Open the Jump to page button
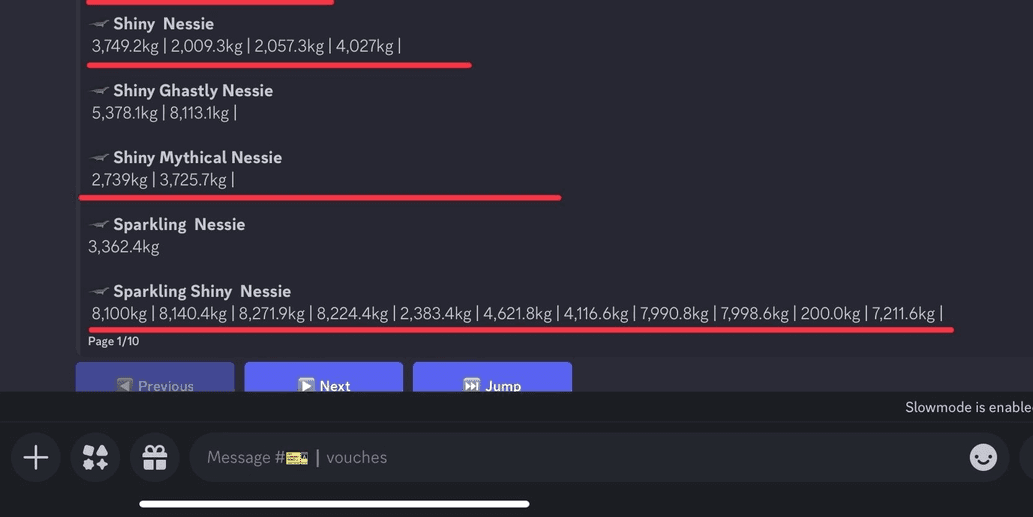1033x517 pixels. pos(492,377)
